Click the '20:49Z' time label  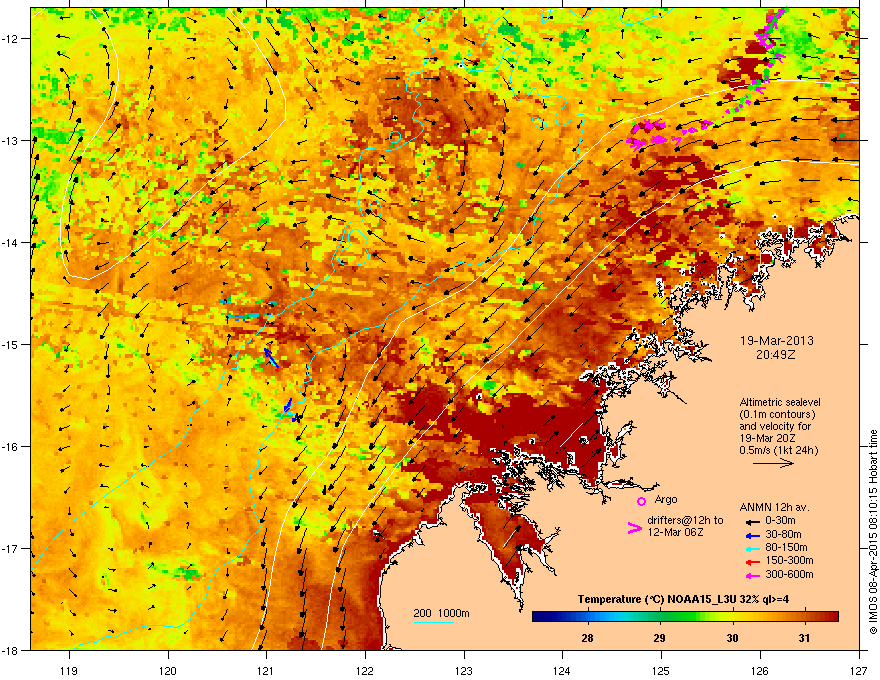click(776, 355)
